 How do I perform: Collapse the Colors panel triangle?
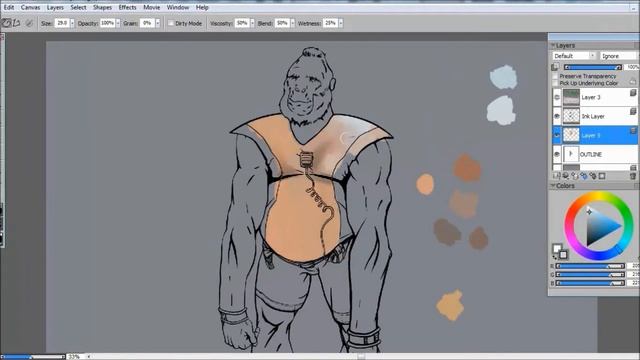pyautogui.click(x=553, y=186)
